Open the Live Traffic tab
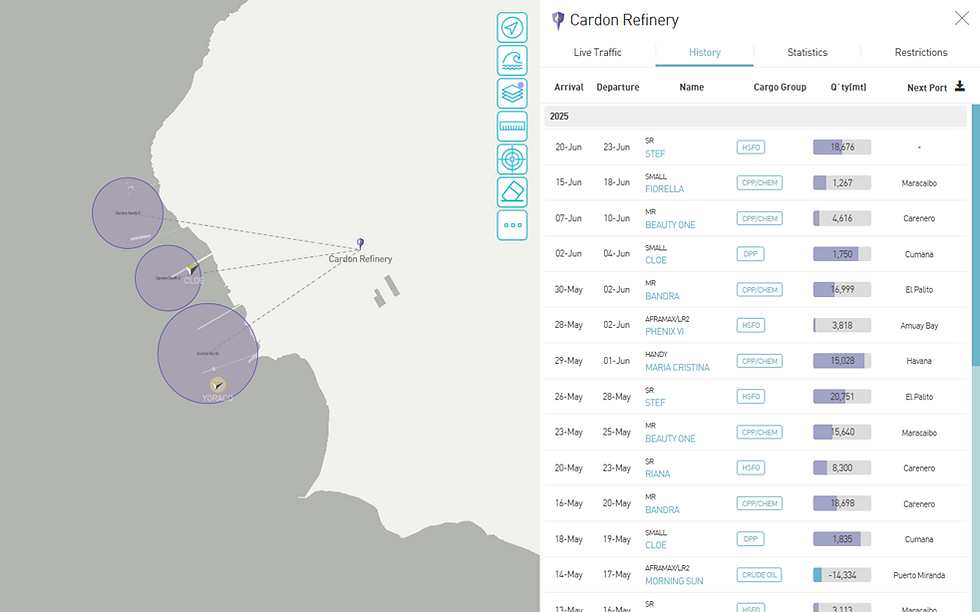 click(597, 52)
